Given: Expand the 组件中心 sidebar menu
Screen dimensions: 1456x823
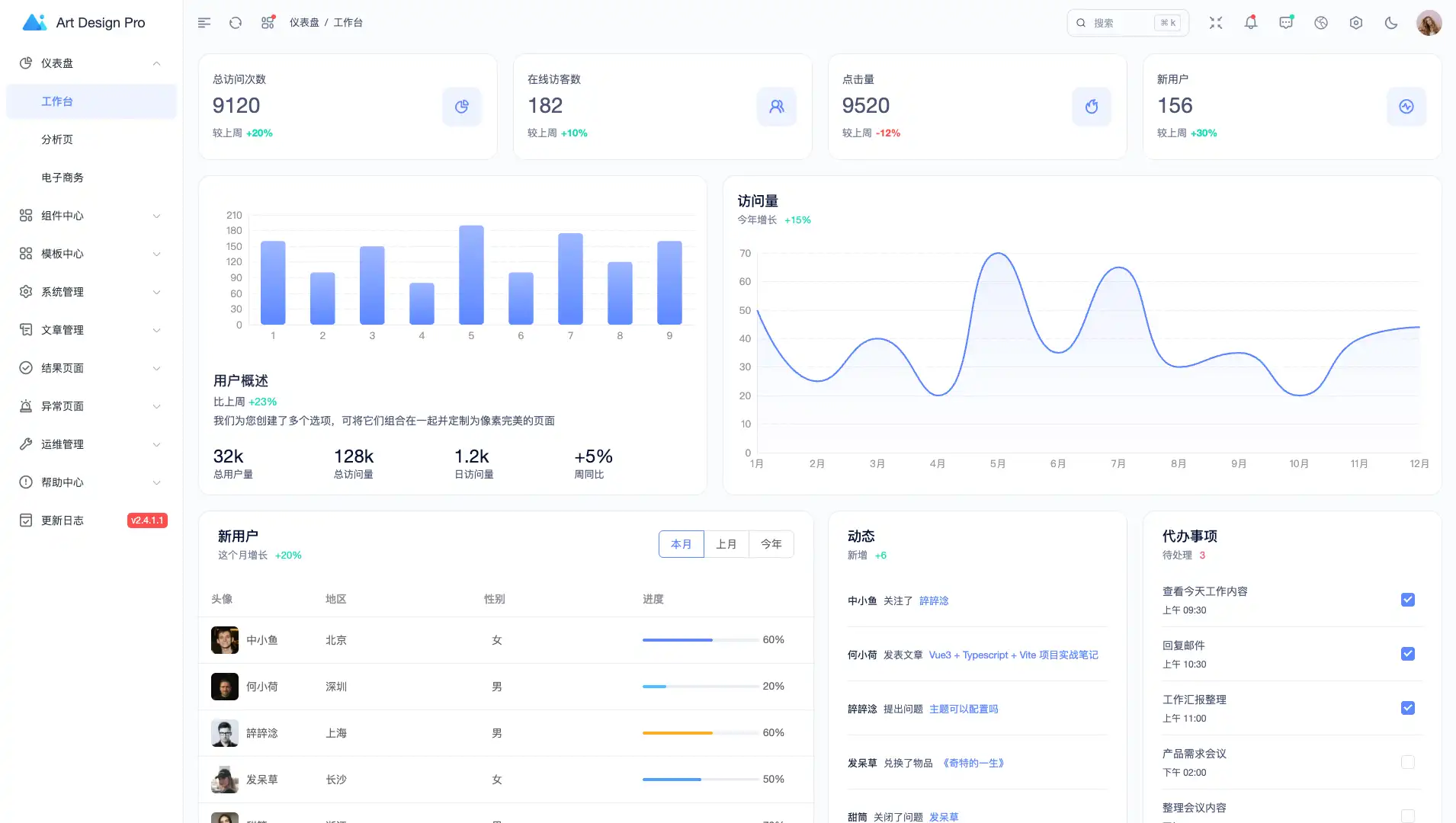Looking at the screenshot, I should click(91, 216).
